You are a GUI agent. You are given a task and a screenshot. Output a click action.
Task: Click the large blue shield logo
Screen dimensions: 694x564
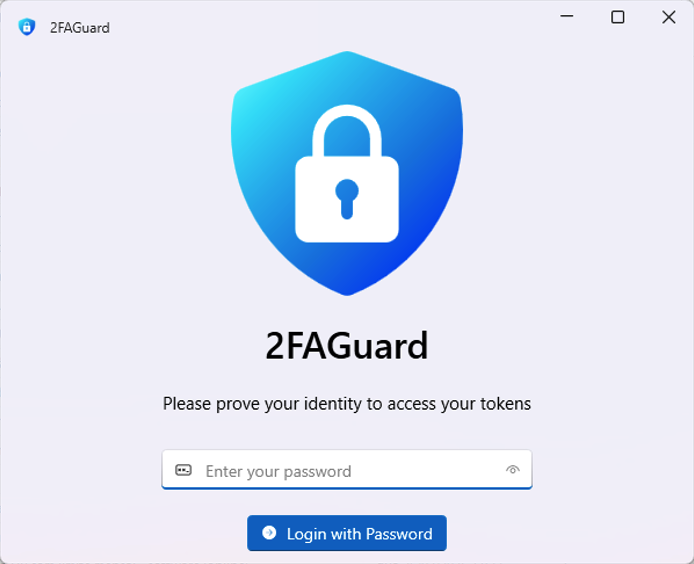pyautogui.click(x=347, y=173)
